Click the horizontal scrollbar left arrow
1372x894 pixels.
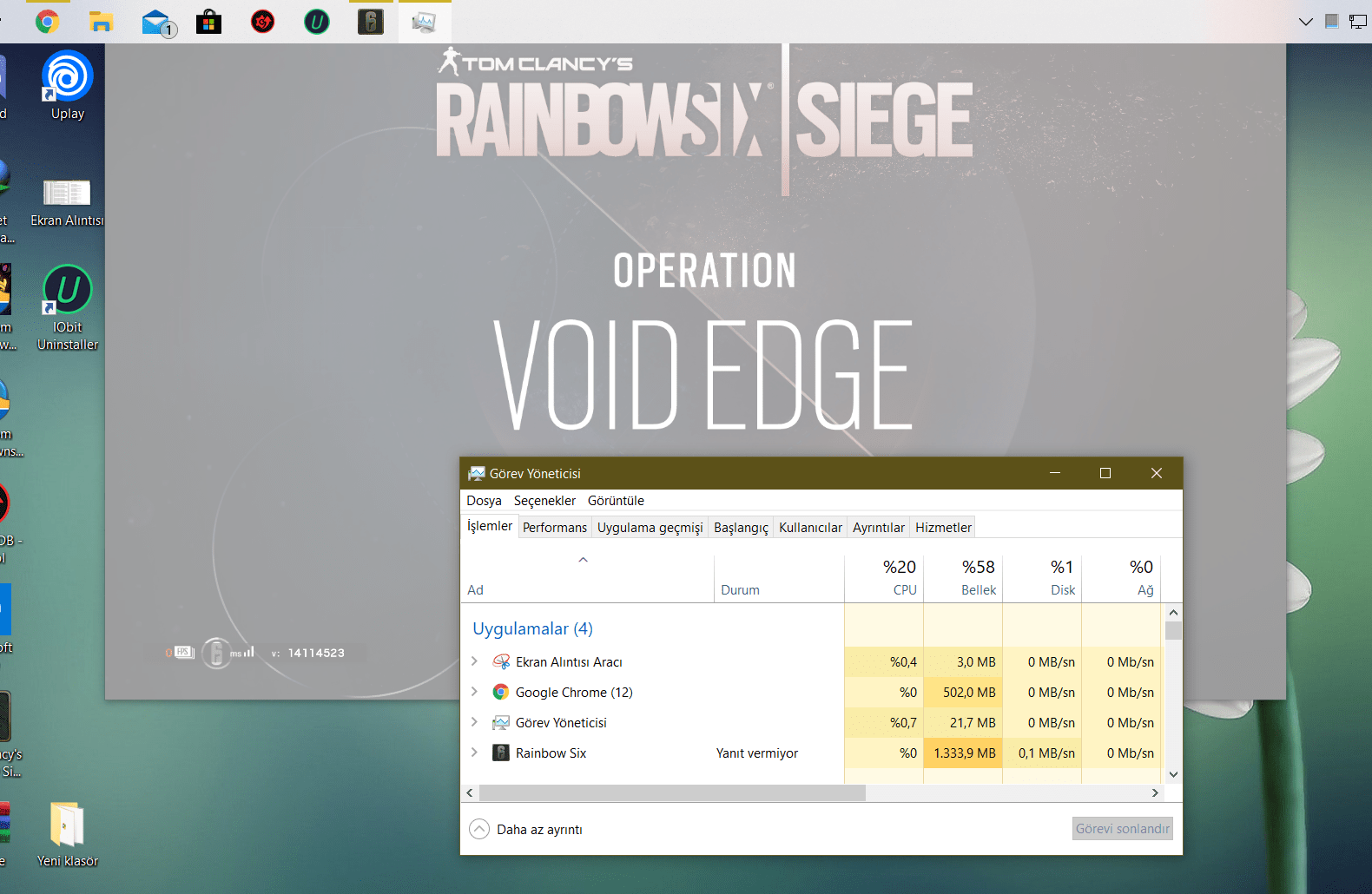click(470, 792)
